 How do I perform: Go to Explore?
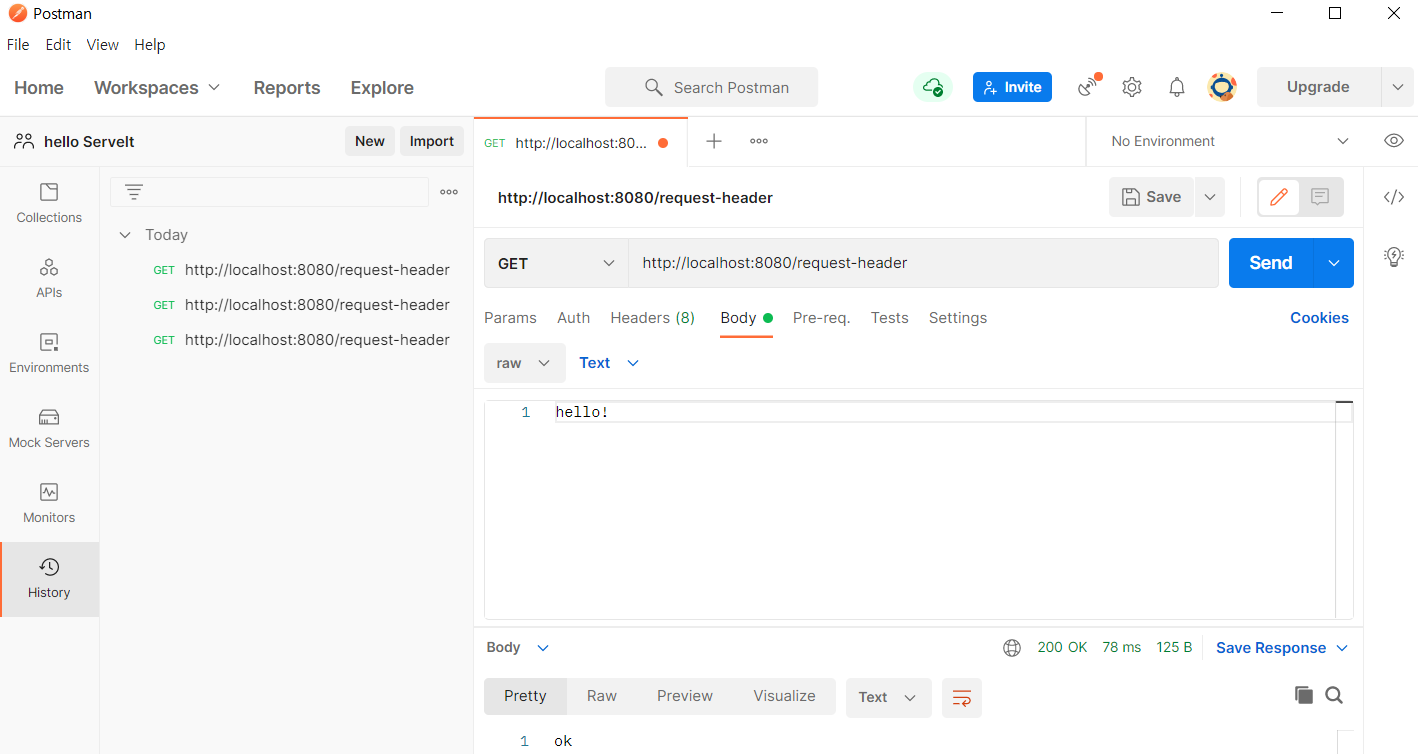pos(382,88)
